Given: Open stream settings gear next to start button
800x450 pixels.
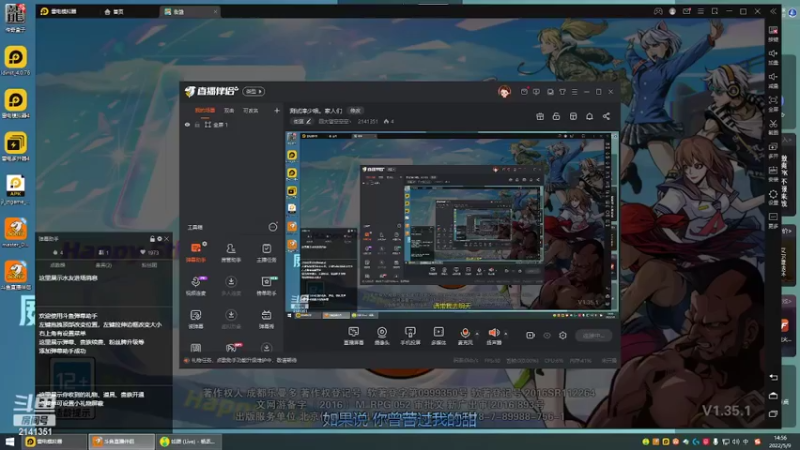Looking at the screenshot, I should point(563,335).
